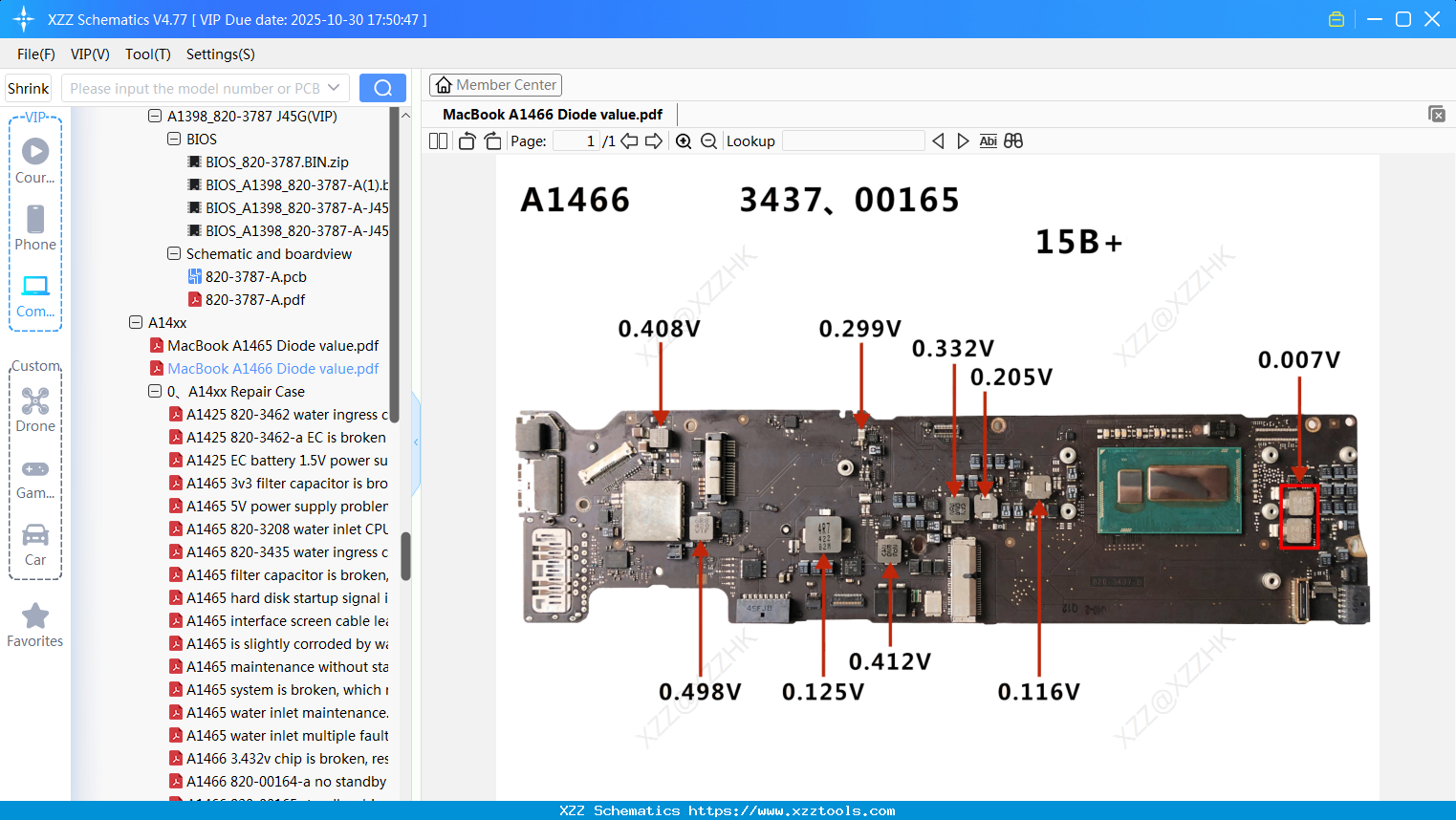Click the tree scroll-up arrow
Screen dimensions: 1456x820
click(x=405, y=115)
